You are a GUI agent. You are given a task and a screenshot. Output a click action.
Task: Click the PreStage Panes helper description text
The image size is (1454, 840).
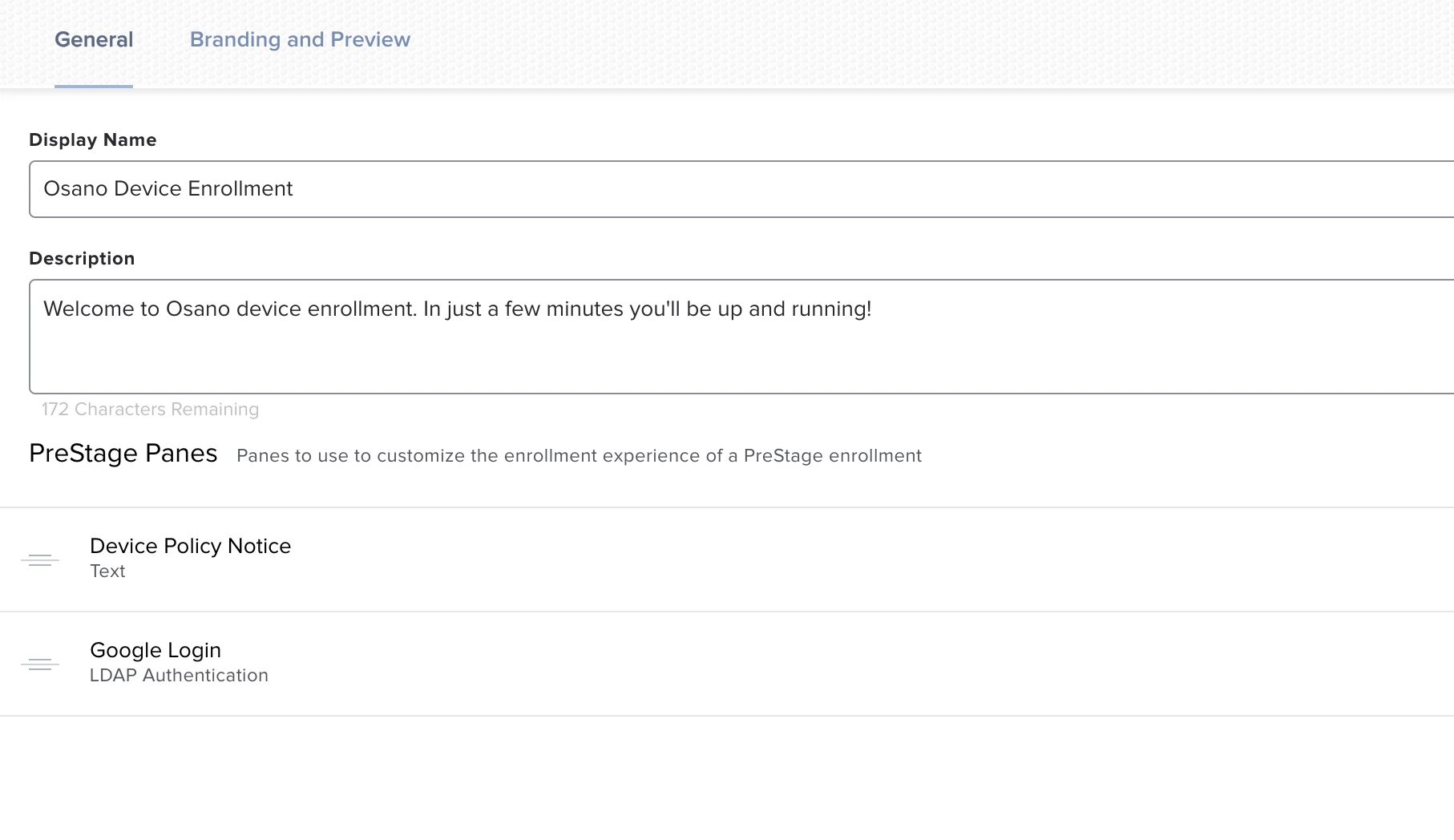tap(579, 456)
